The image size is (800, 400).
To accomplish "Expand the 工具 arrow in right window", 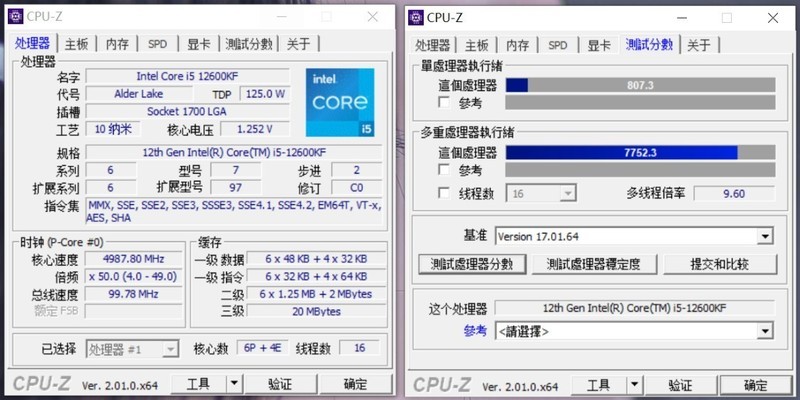I will (x=634, y=385).
